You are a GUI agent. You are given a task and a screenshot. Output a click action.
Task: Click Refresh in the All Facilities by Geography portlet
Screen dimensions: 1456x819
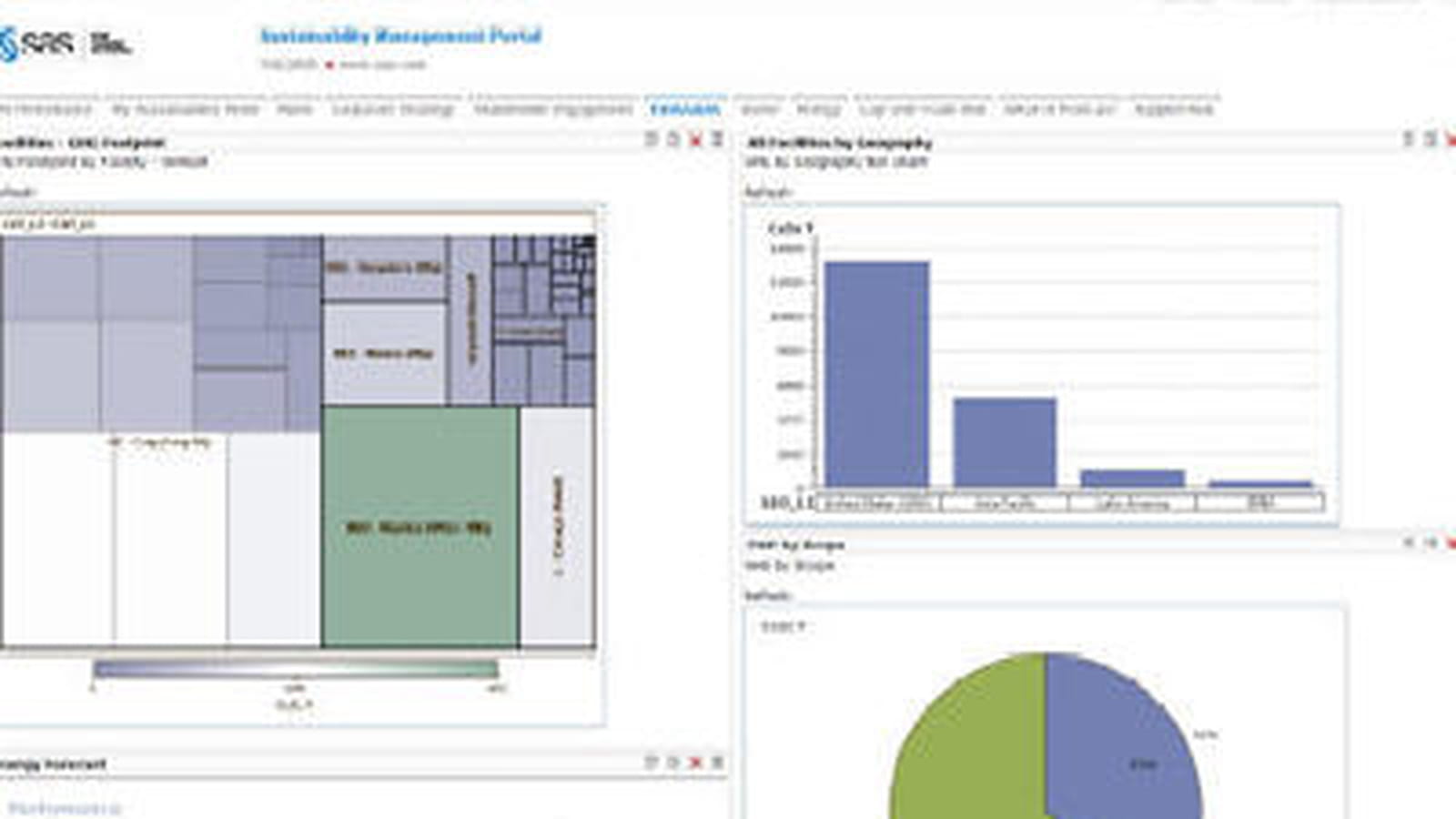pyautogui.click(x=769, y=193)
